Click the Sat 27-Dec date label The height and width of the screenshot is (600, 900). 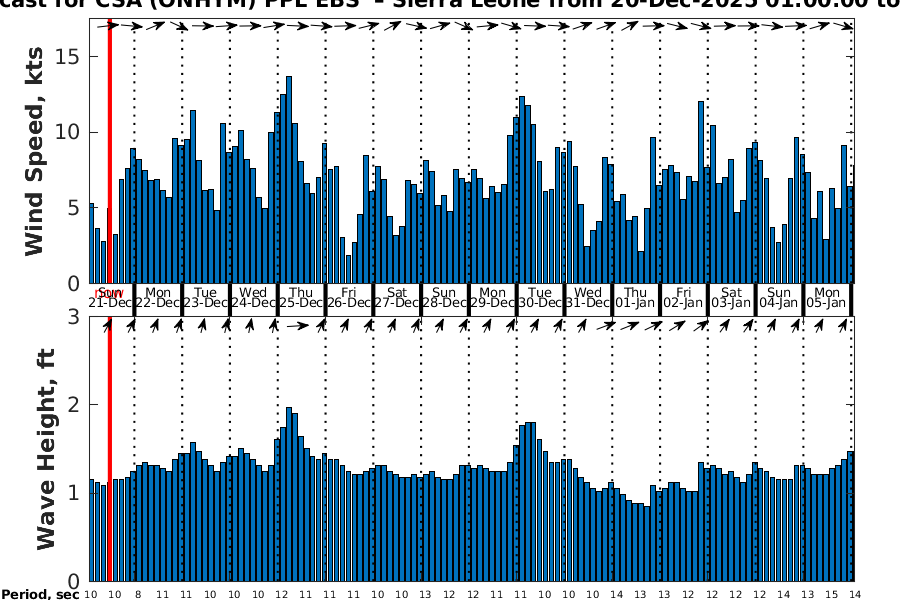click(x=396, y=297)
